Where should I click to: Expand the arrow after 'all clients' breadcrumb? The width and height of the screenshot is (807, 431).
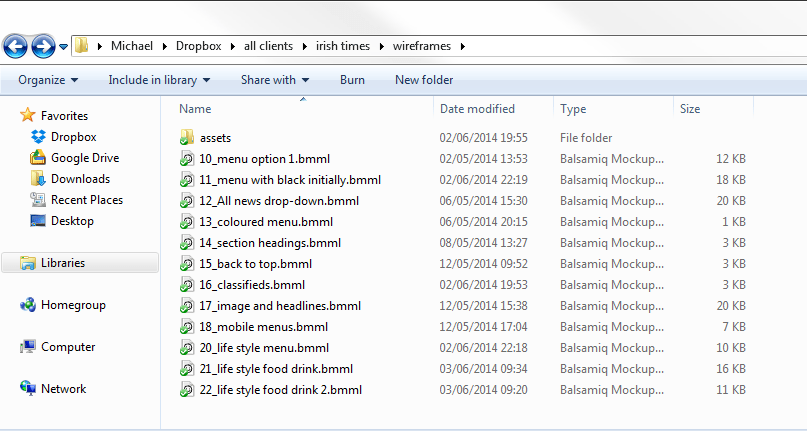coord(304,46)
